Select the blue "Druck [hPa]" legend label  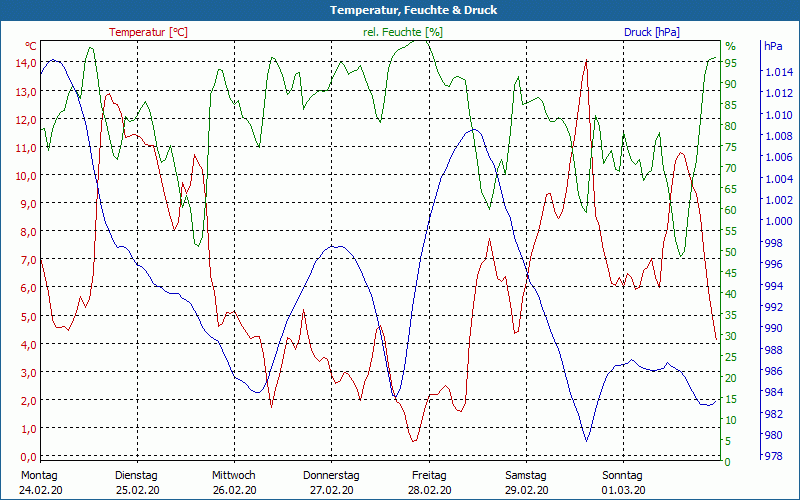point(651,32)
